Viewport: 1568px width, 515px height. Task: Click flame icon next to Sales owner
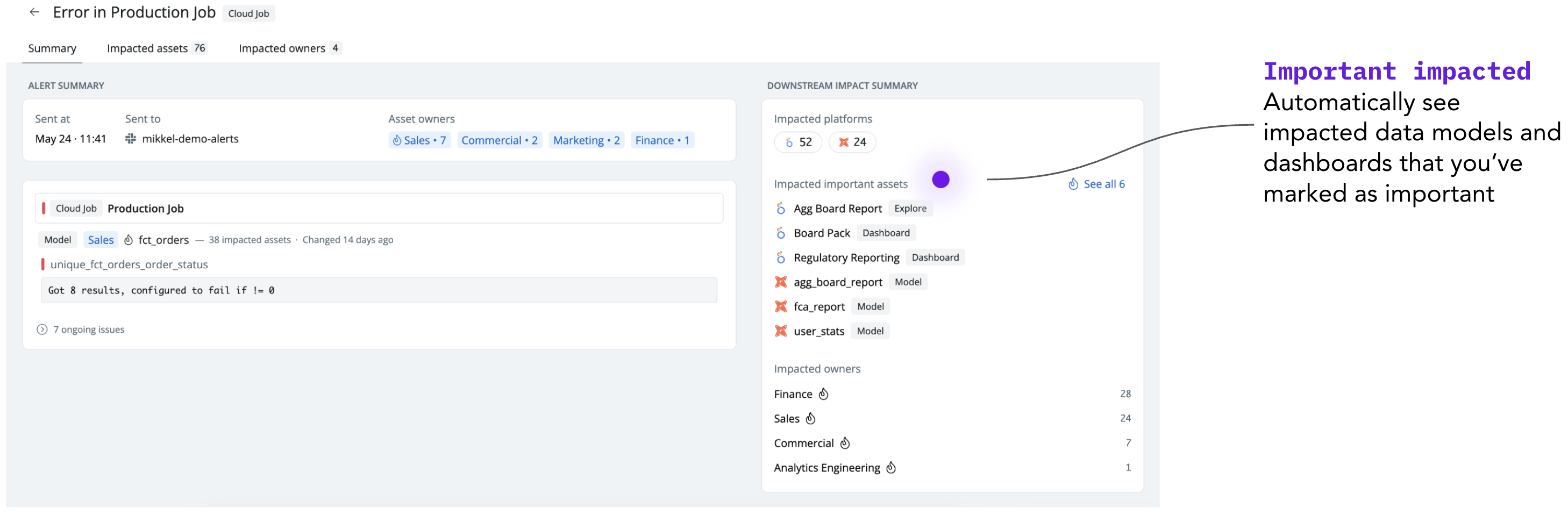pos(810,418)
